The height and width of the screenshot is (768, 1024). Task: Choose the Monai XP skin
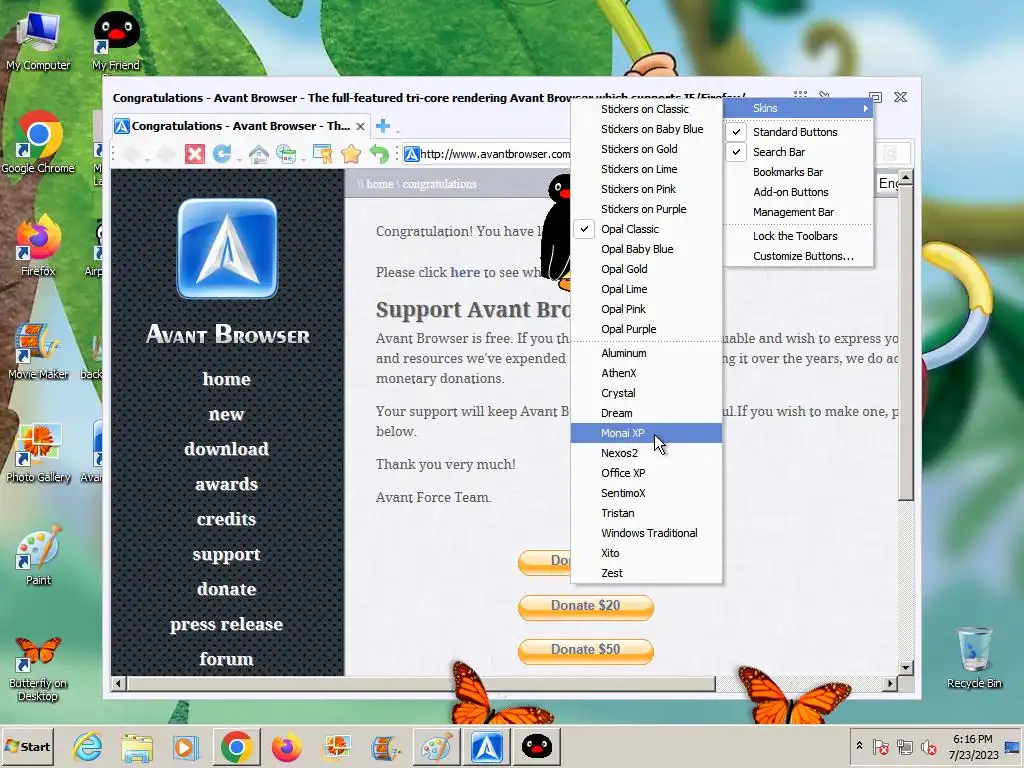[x=647, y=433]
